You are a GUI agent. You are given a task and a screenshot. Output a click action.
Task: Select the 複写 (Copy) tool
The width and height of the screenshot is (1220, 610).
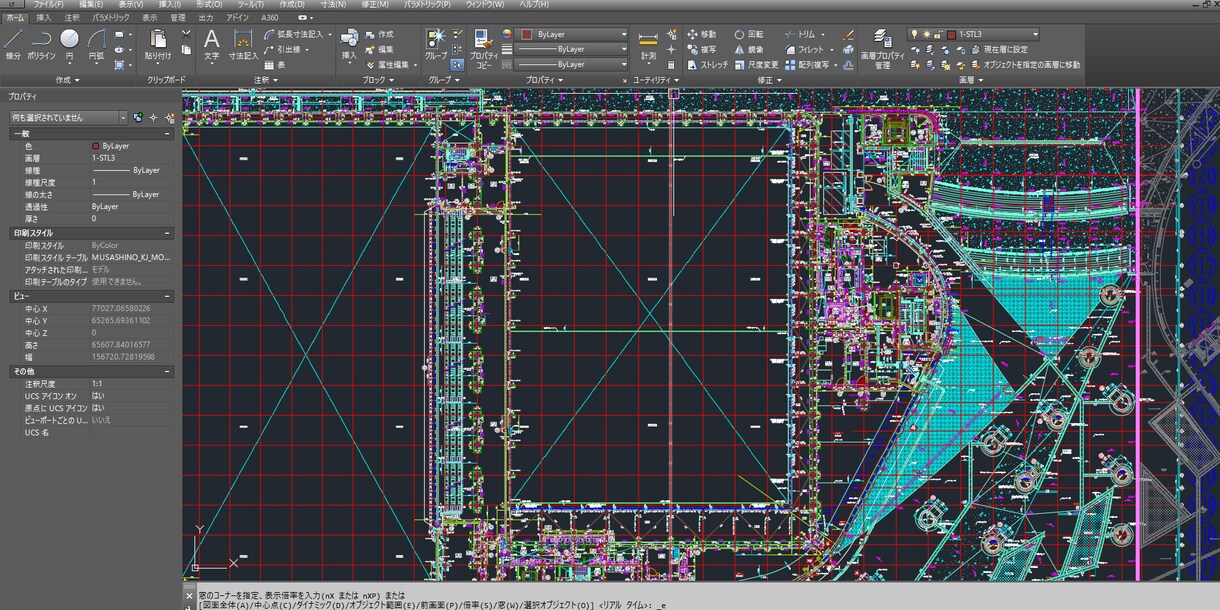702,49
